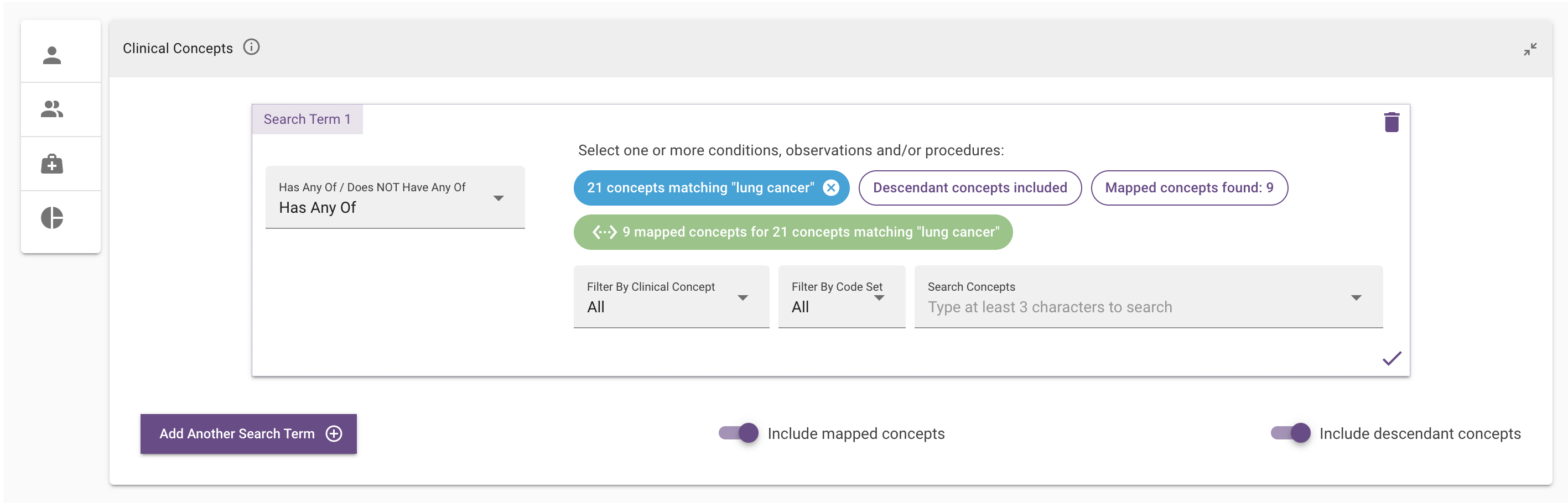This screenshot has width=1568, height=503.
Task: Toggle Include descendant concepts switch
Action: point(1290,432)
